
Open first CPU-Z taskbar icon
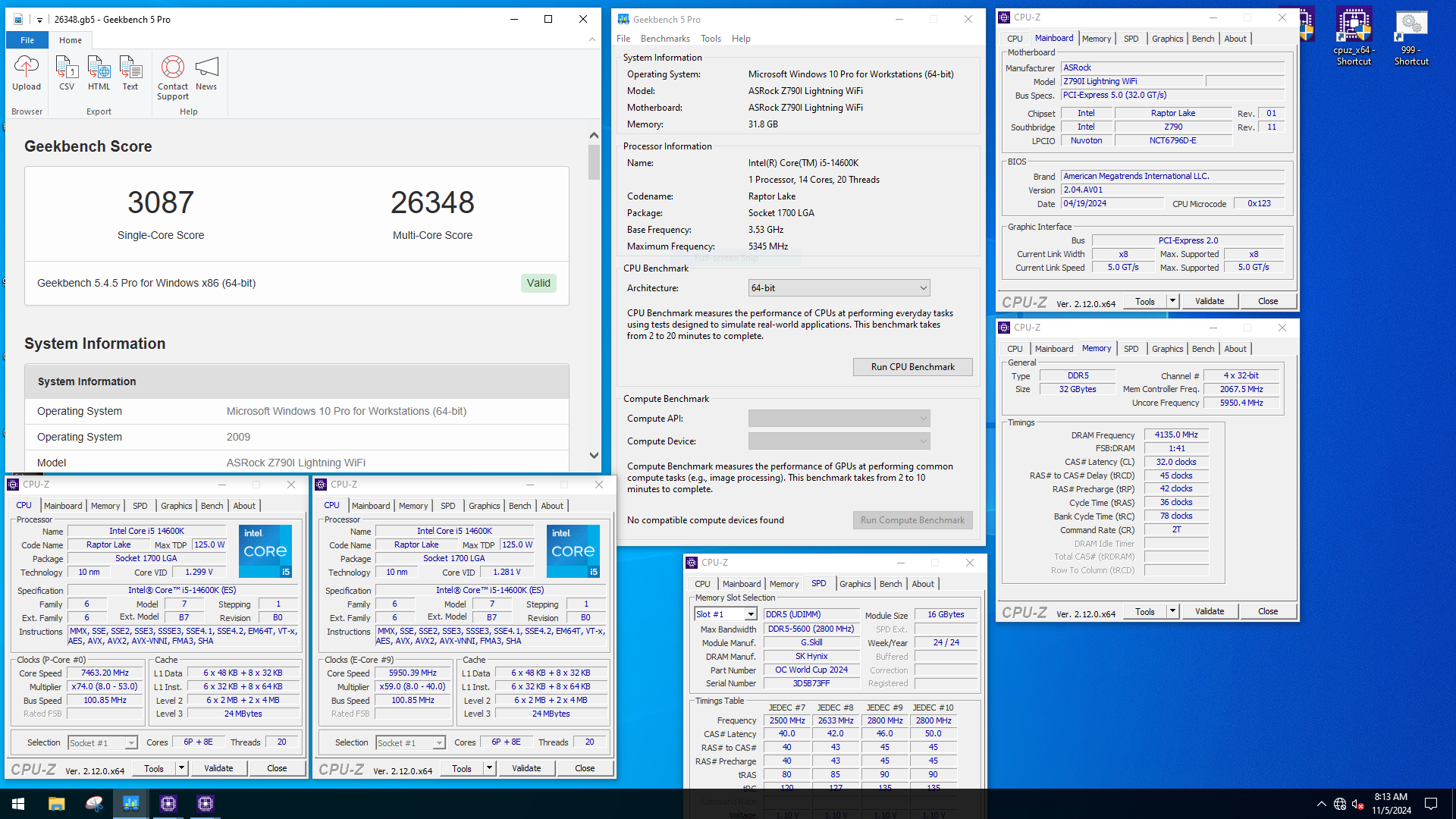click(x=168, y=804)
